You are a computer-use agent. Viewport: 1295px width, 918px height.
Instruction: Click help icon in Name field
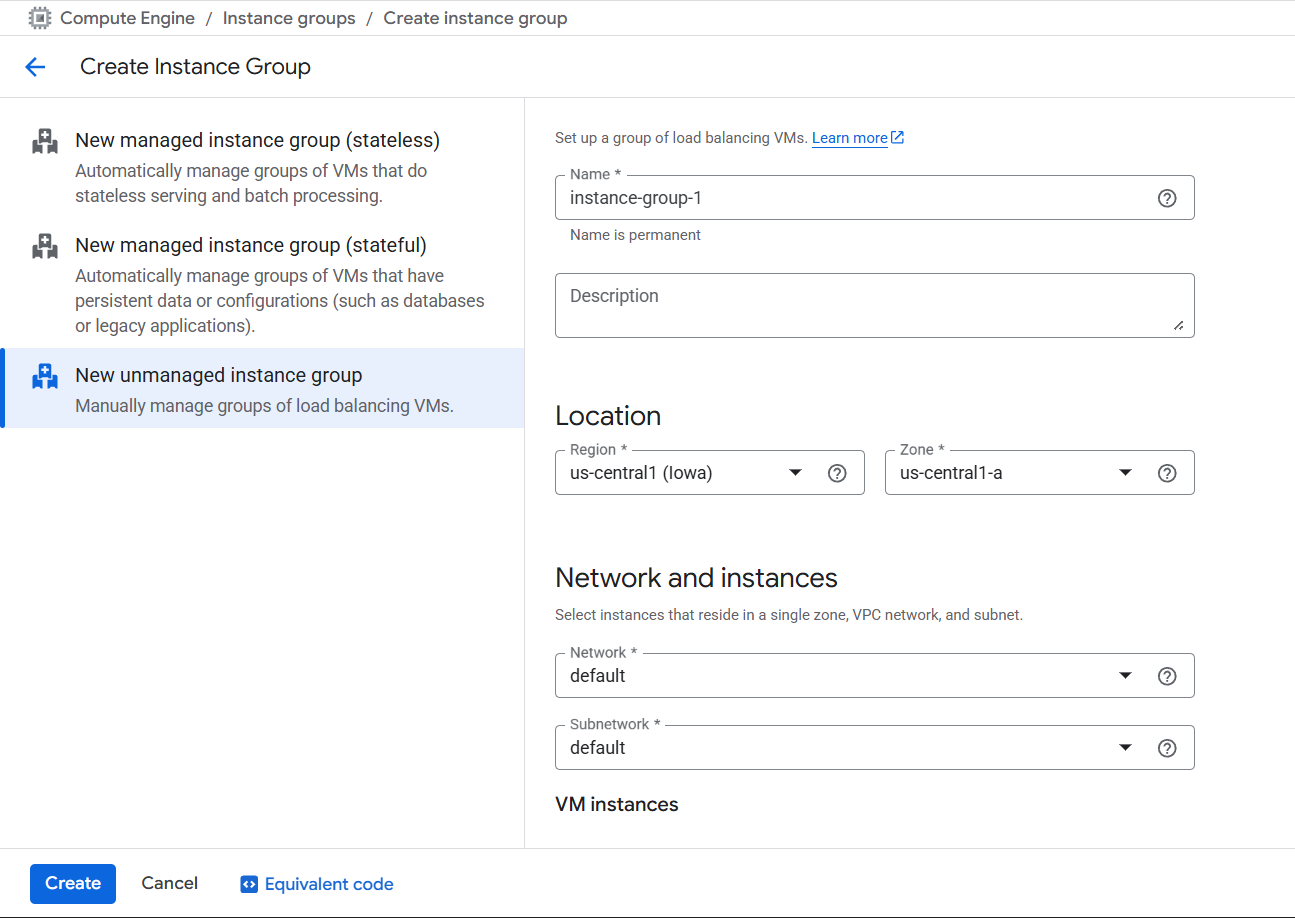tap(1166, 198)
